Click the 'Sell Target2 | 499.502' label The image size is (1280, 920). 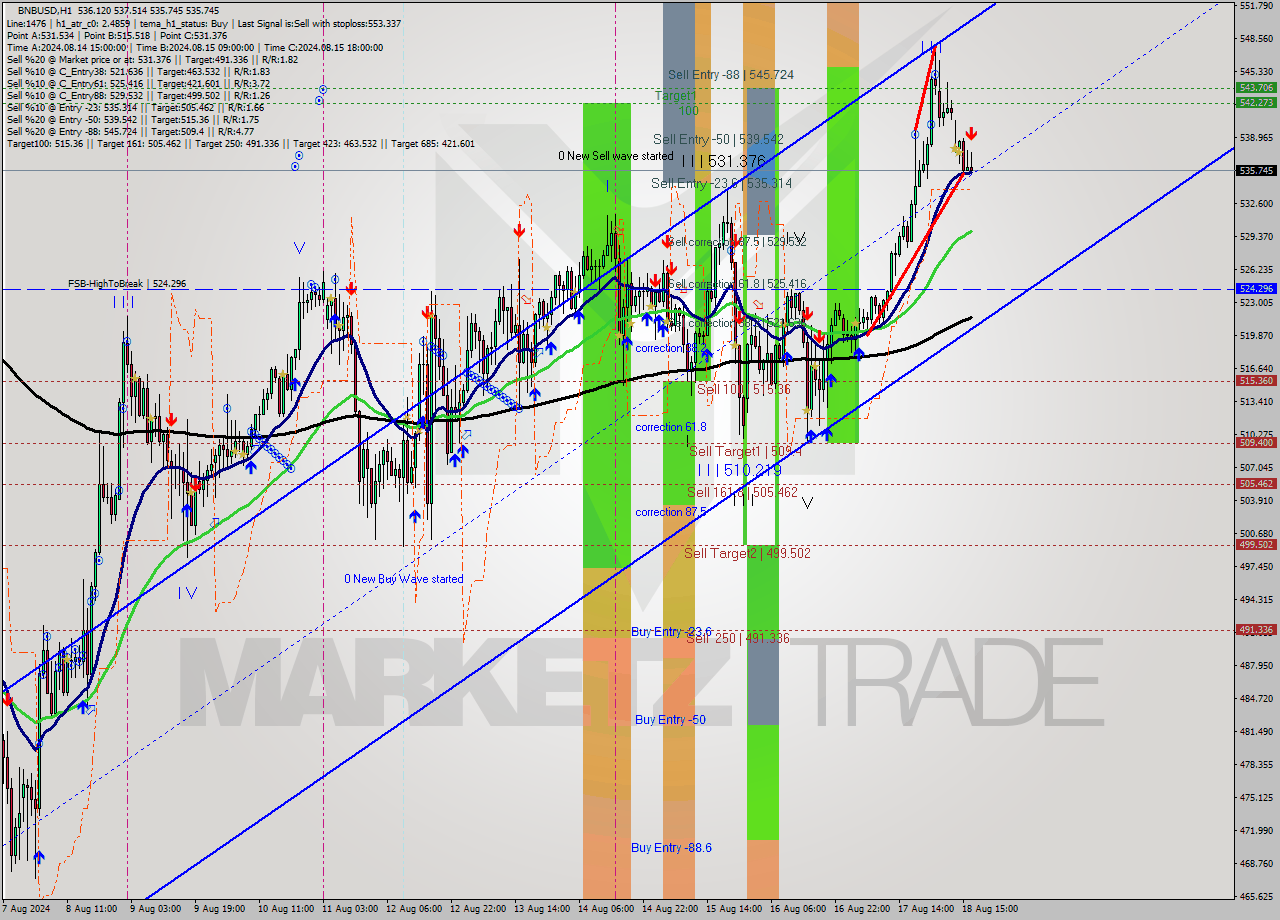[747, 553]
